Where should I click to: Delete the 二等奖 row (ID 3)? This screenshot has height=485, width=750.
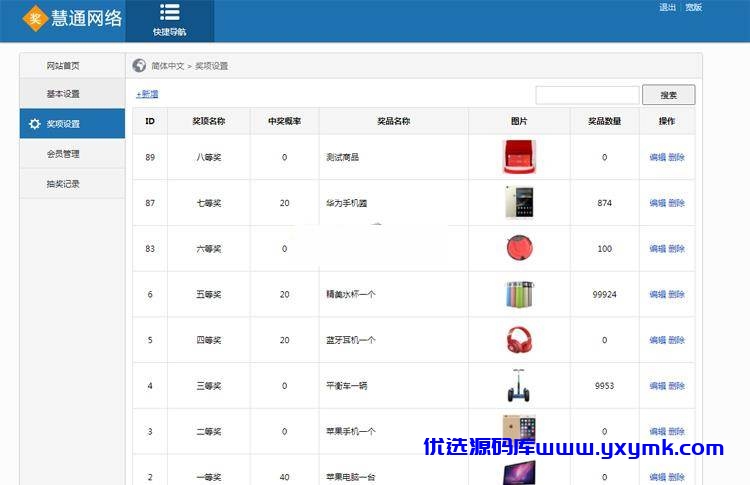(x=676, y=431)
